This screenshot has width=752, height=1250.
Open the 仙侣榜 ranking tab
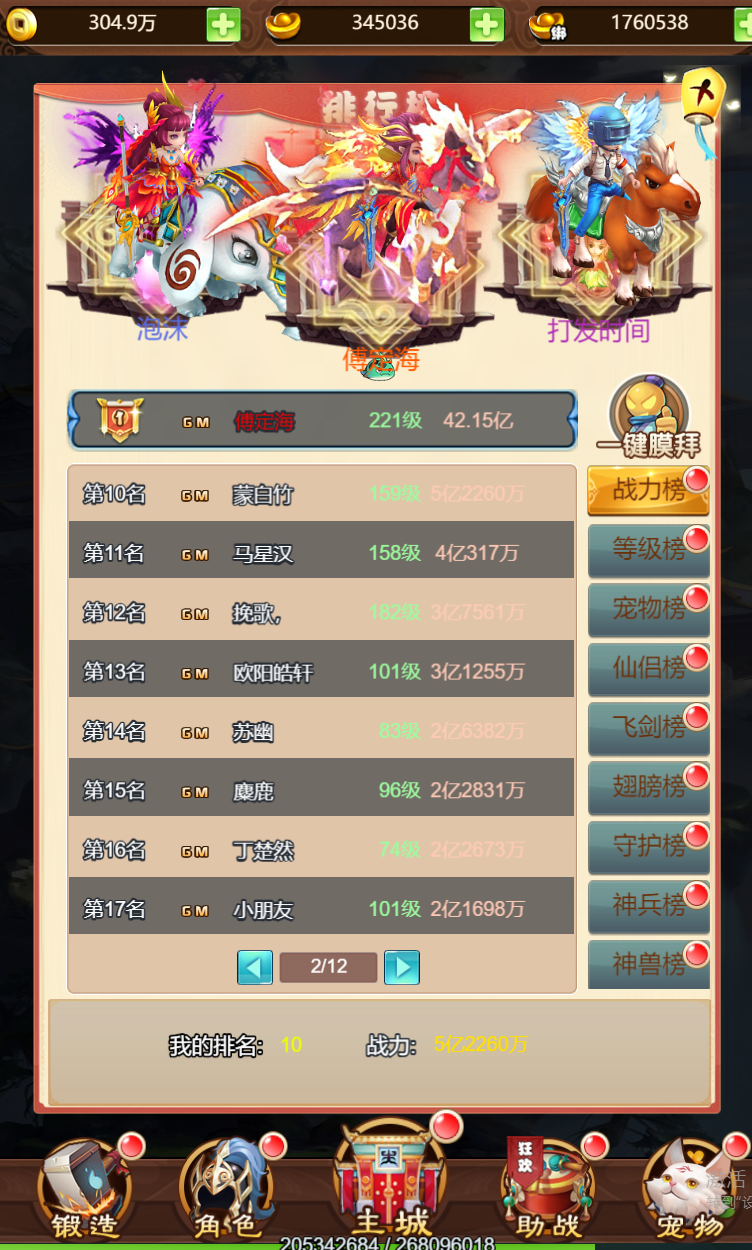[x=648, y=668]
